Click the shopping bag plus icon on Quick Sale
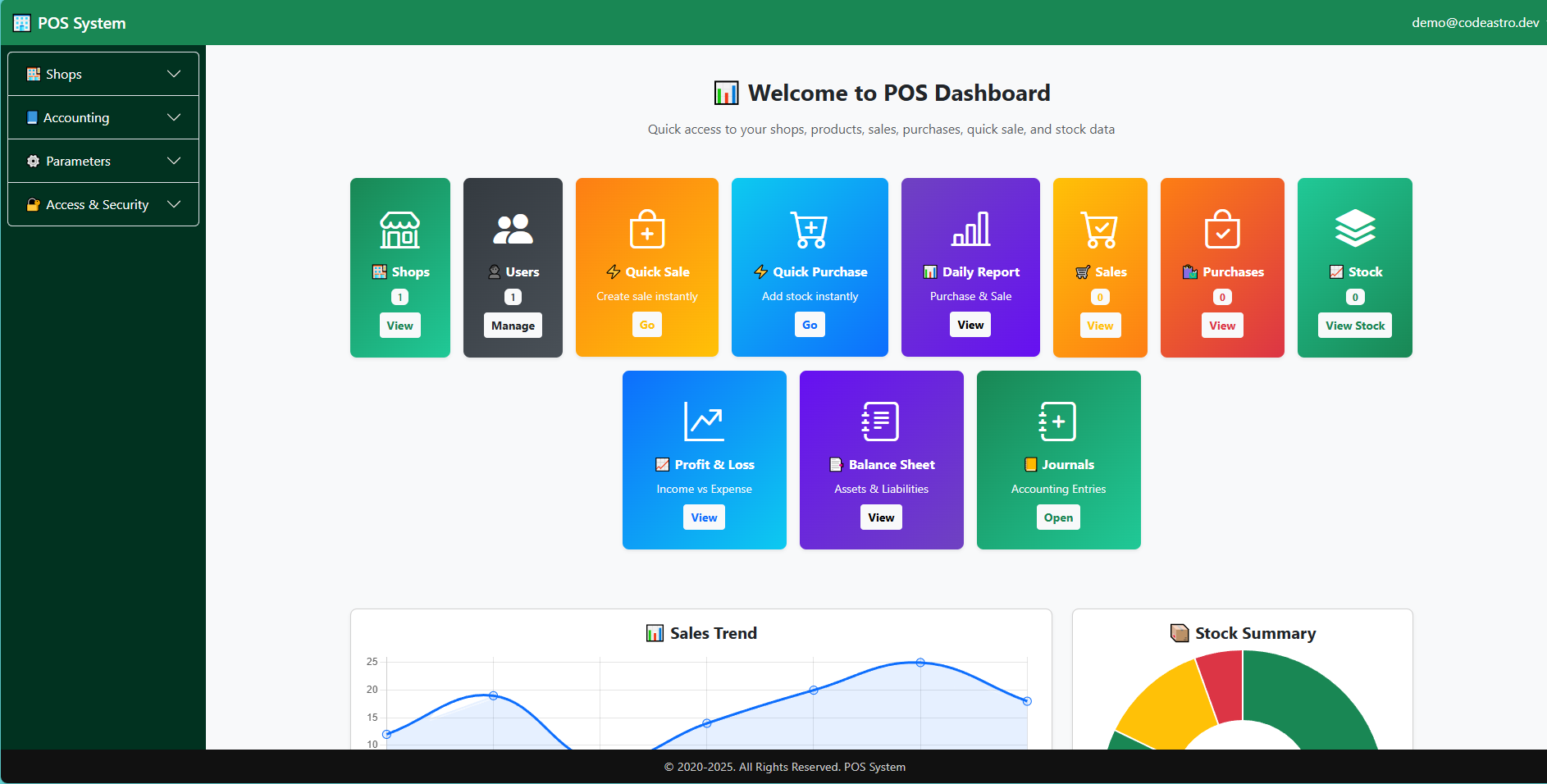This screenshot has width=1547, height=784. pyautogui.click(x=646, y=230)
